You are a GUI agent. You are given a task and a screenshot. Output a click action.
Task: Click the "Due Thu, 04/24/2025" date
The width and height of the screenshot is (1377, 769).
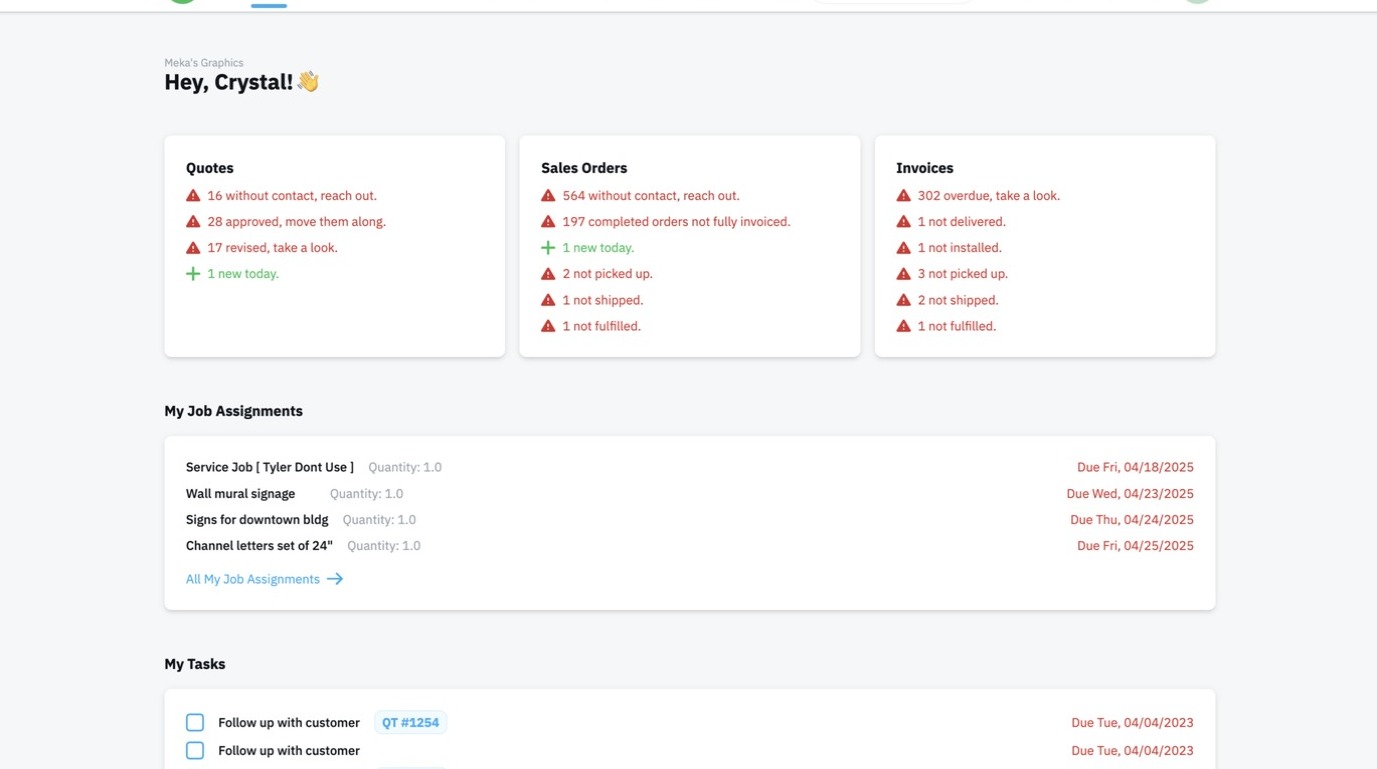point(1132,520)
